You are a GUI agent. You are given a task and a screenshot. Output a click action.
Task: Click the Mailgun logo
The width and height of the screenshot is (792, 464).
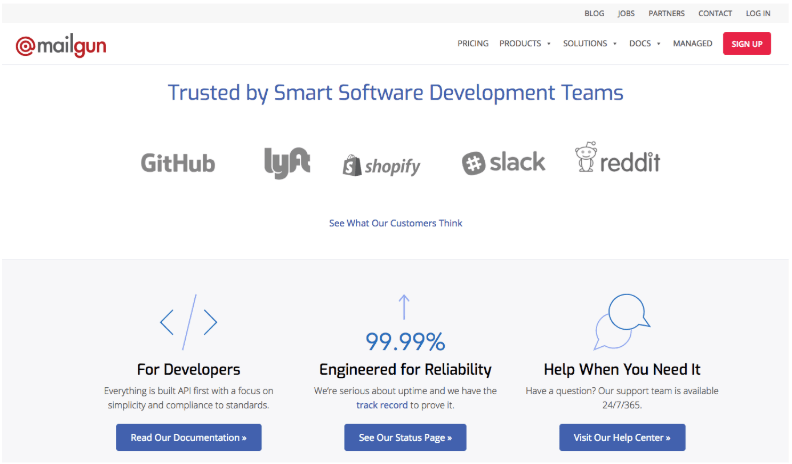coord(61,45)
